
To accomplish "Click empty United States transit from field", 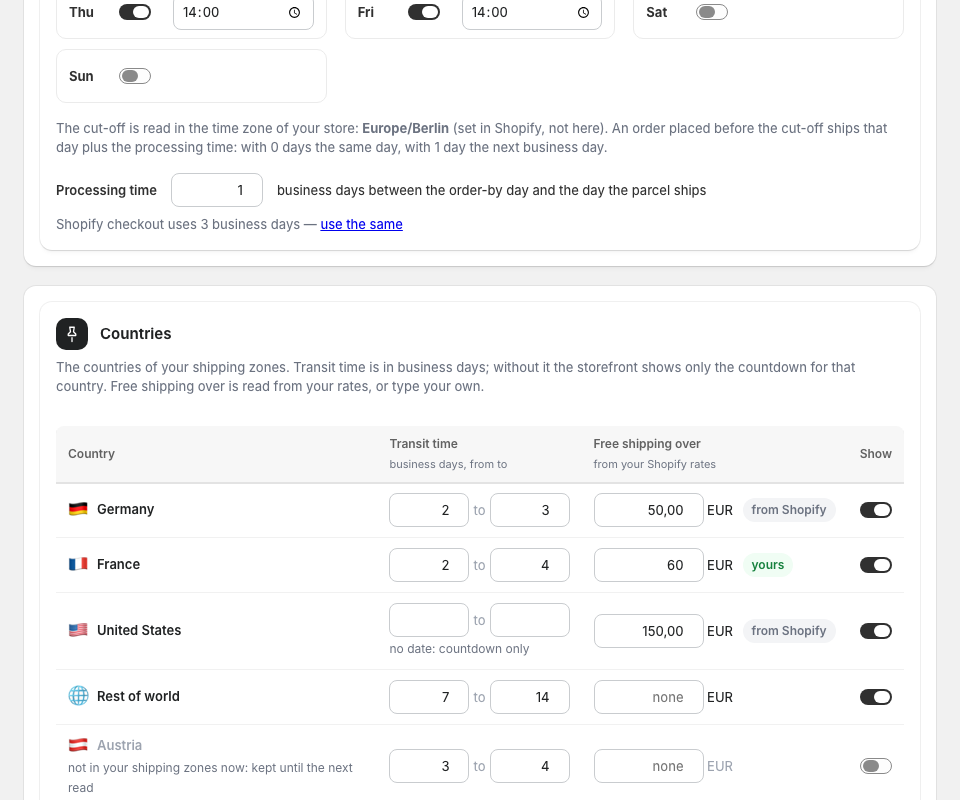I will 429,620.
